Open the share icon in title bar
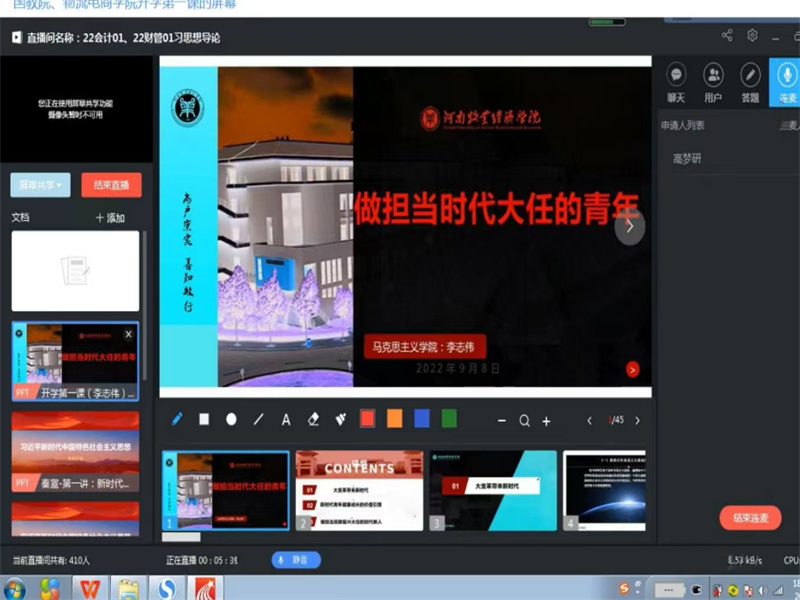The height and width of the screenshot is (600, 800). pyautogui.click(x=727, y=36)
